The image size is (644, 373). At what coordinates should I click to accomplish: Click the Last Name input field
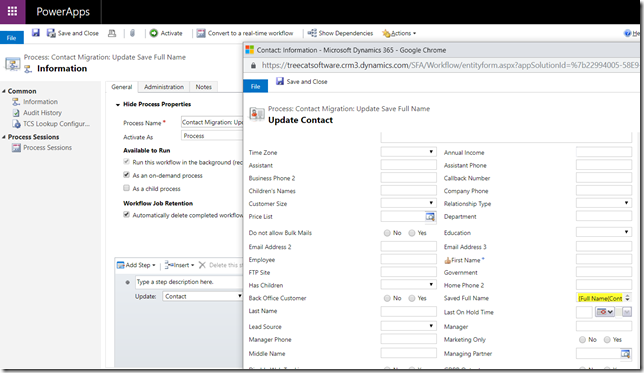pyautogui.click(x=408, y=311)
